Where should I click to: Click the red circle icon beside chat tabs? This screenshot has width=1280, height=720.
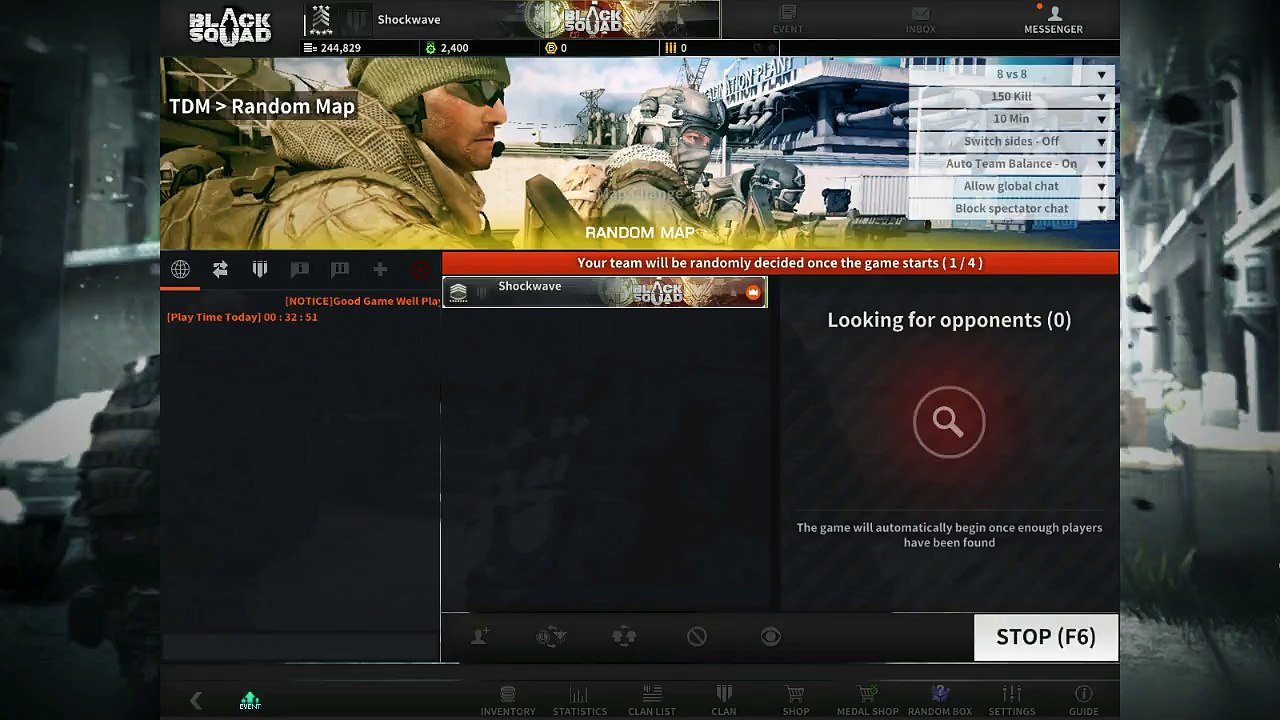pos(421,269)
